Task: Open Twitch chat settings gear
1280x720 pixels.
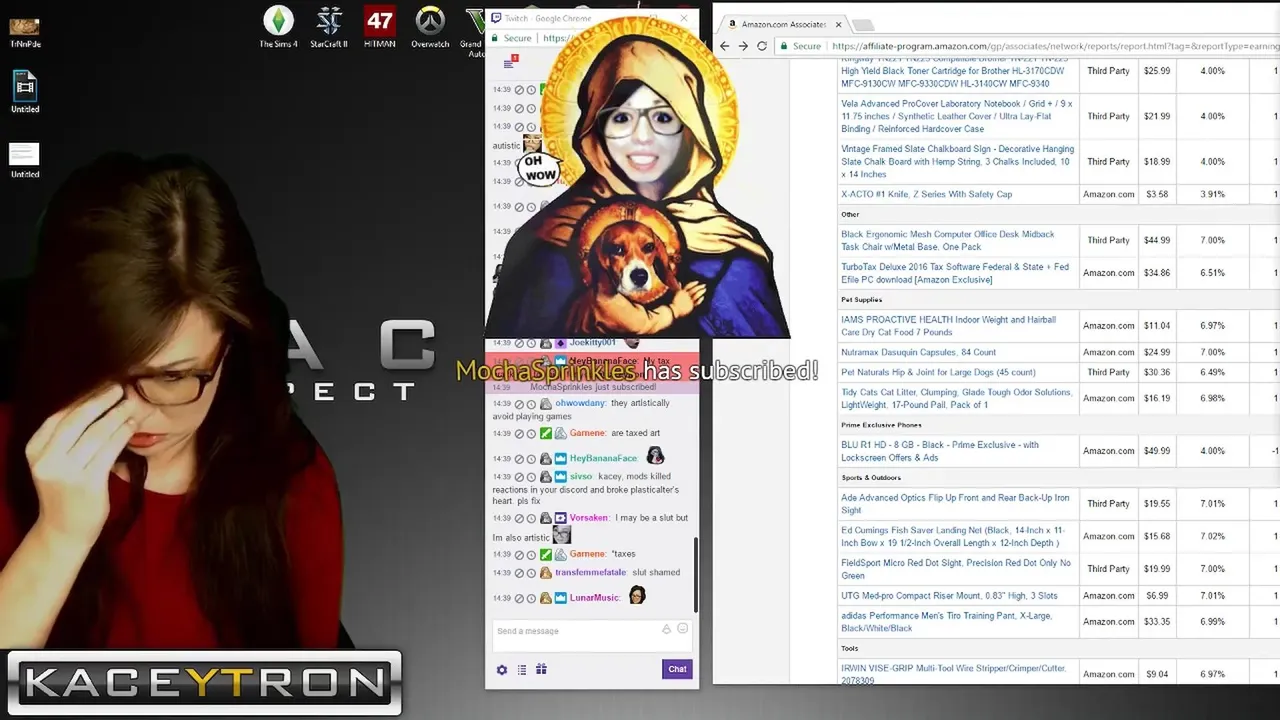Action: pos(502,670)
